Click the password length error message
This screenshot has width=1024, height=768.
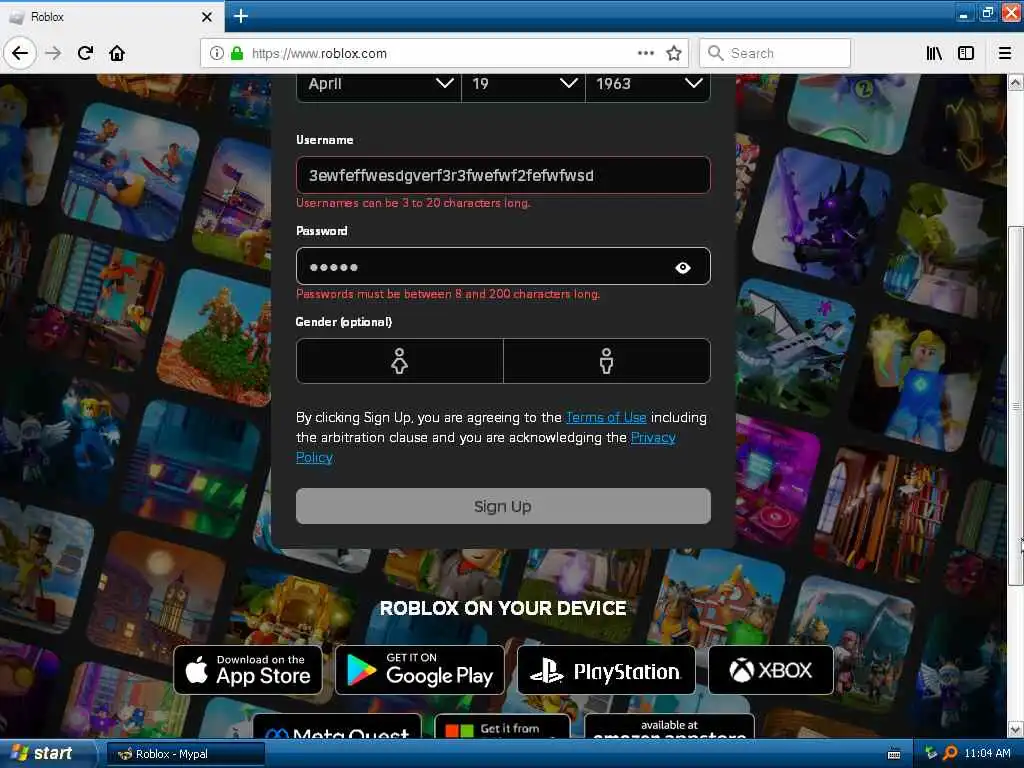448,294
